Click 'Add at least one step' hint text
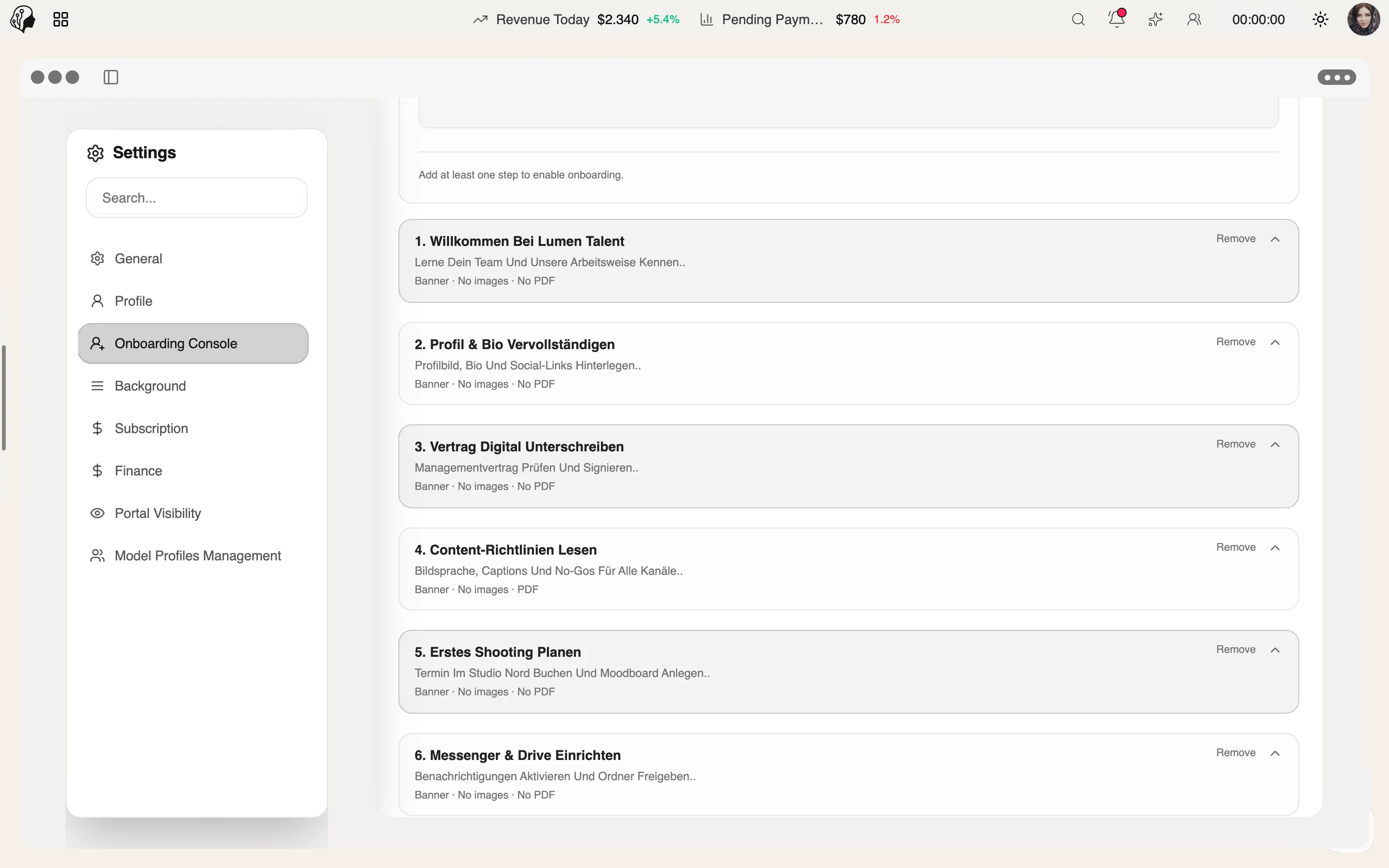 click(x=520, y=175)
